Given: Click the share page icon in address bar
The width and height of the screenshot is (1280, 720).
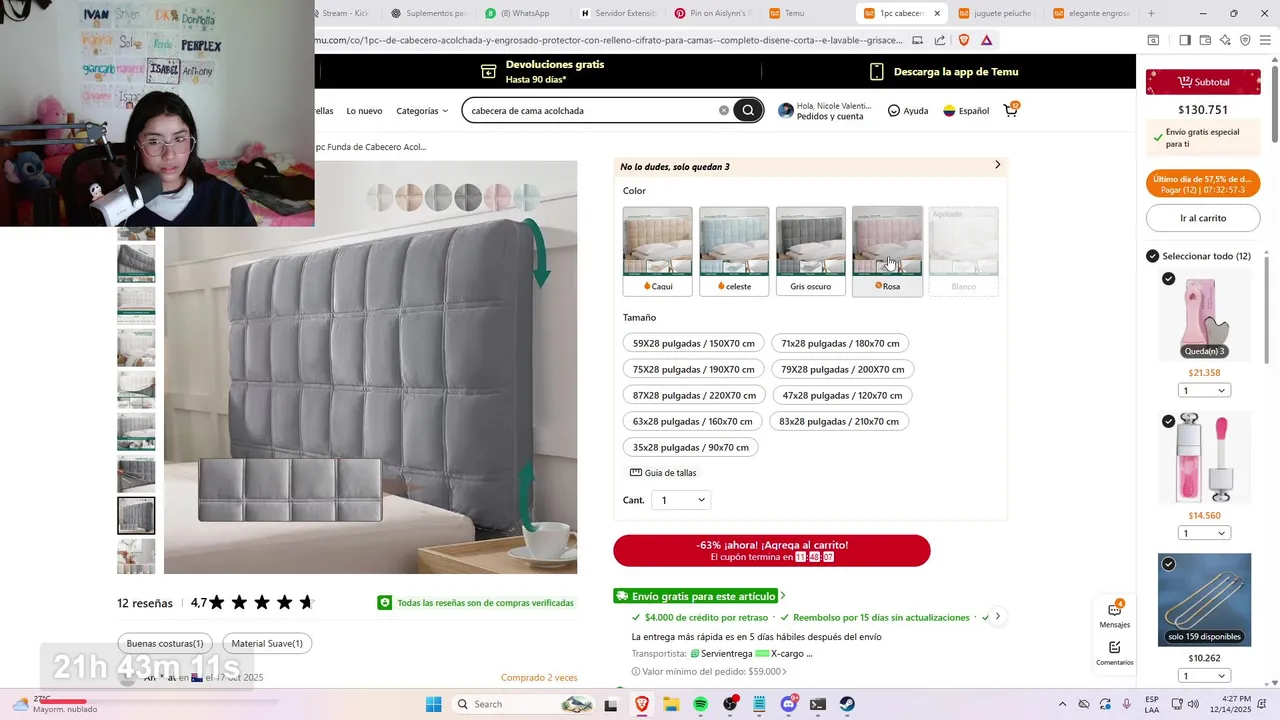Looking at the screenshot, I should pos(940,40).
